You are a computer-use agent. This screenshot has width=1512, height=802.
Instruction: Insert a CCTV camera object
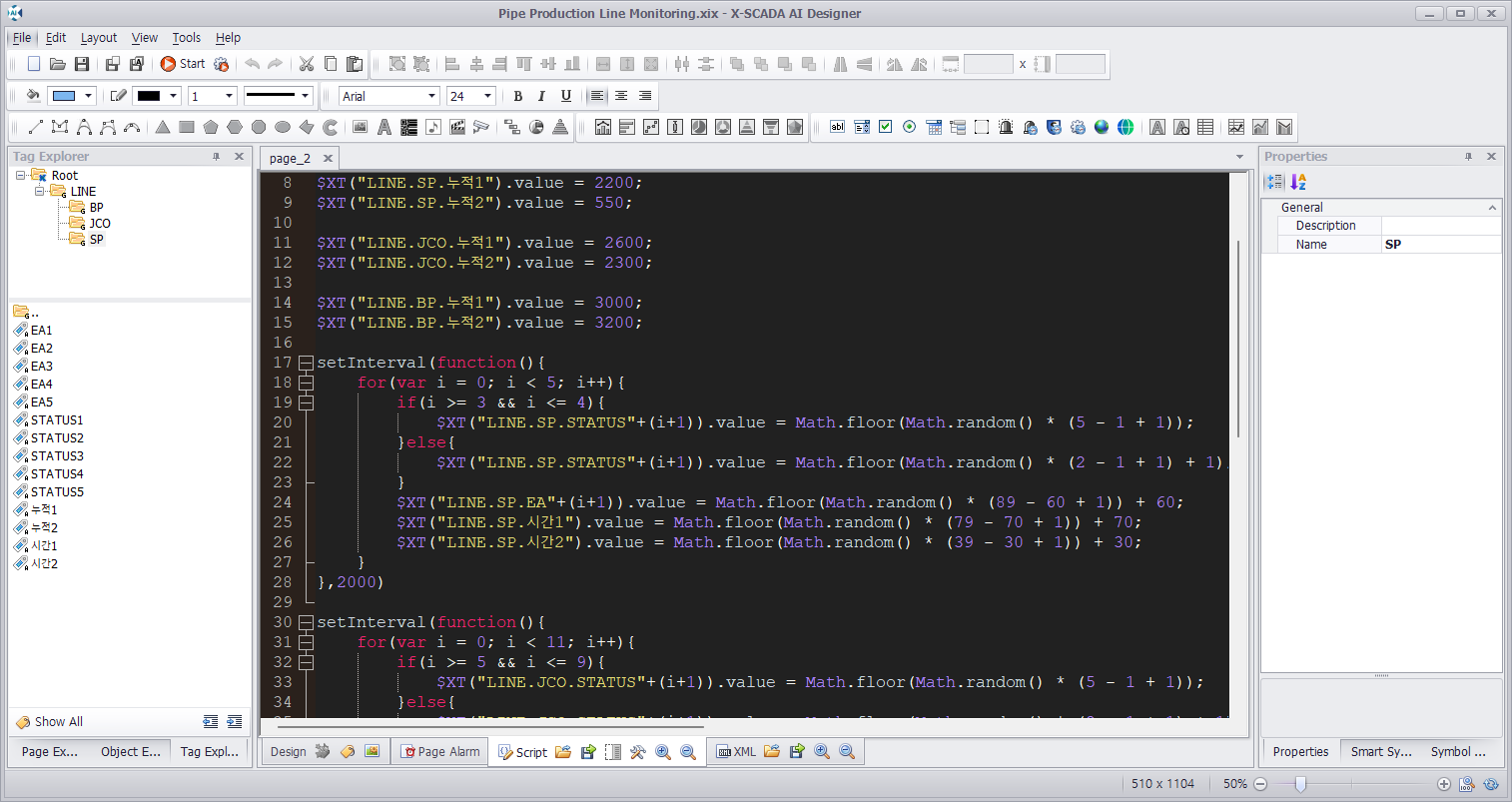click(481, 127)
